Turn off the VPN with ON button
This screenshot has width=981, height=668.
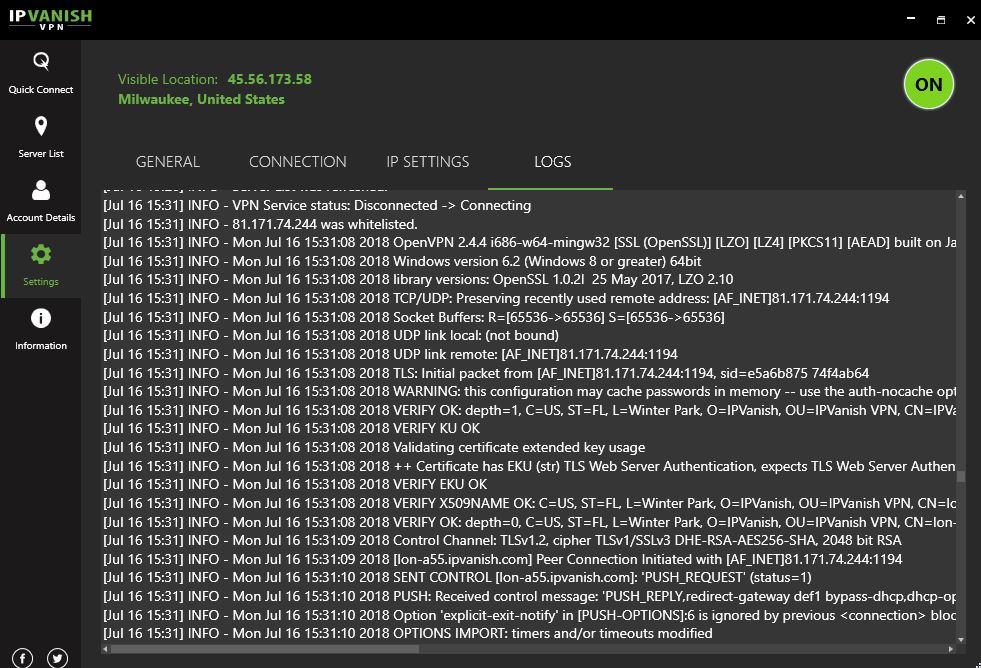click(928, 84)
